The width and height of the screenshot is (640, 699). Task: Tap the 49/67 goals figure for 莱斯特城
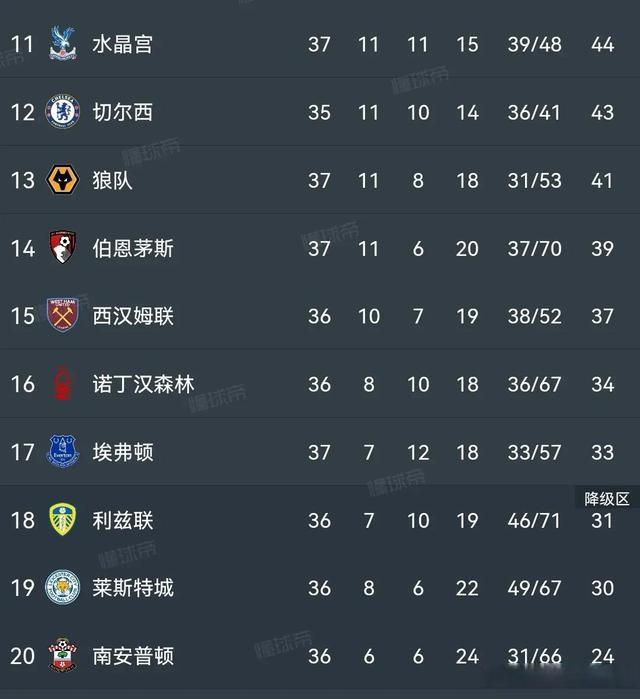(x=534, y=588)
